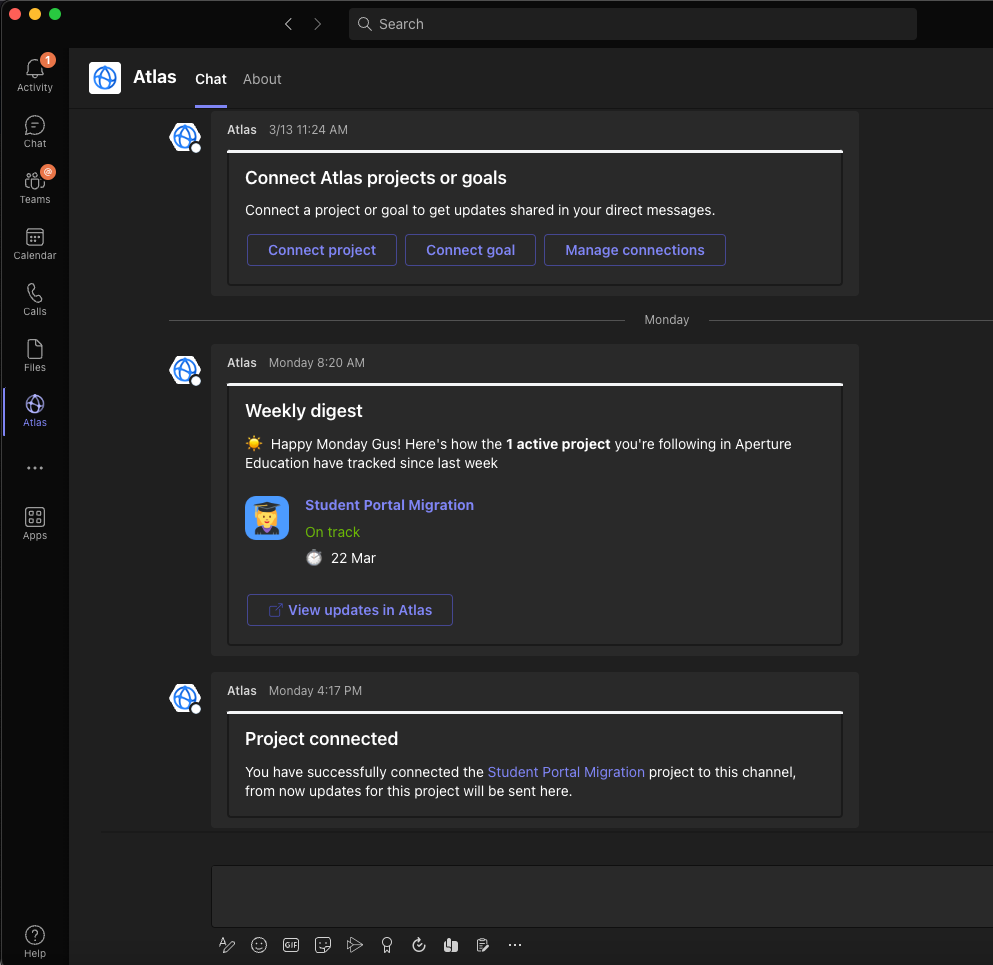Show more apps via sidebar ellipsis
Viewport: 993px width, 965px height.
pos(35,468)
